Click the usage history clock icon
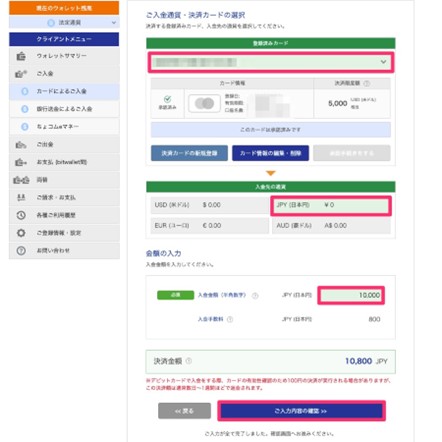 coord(21,215)
